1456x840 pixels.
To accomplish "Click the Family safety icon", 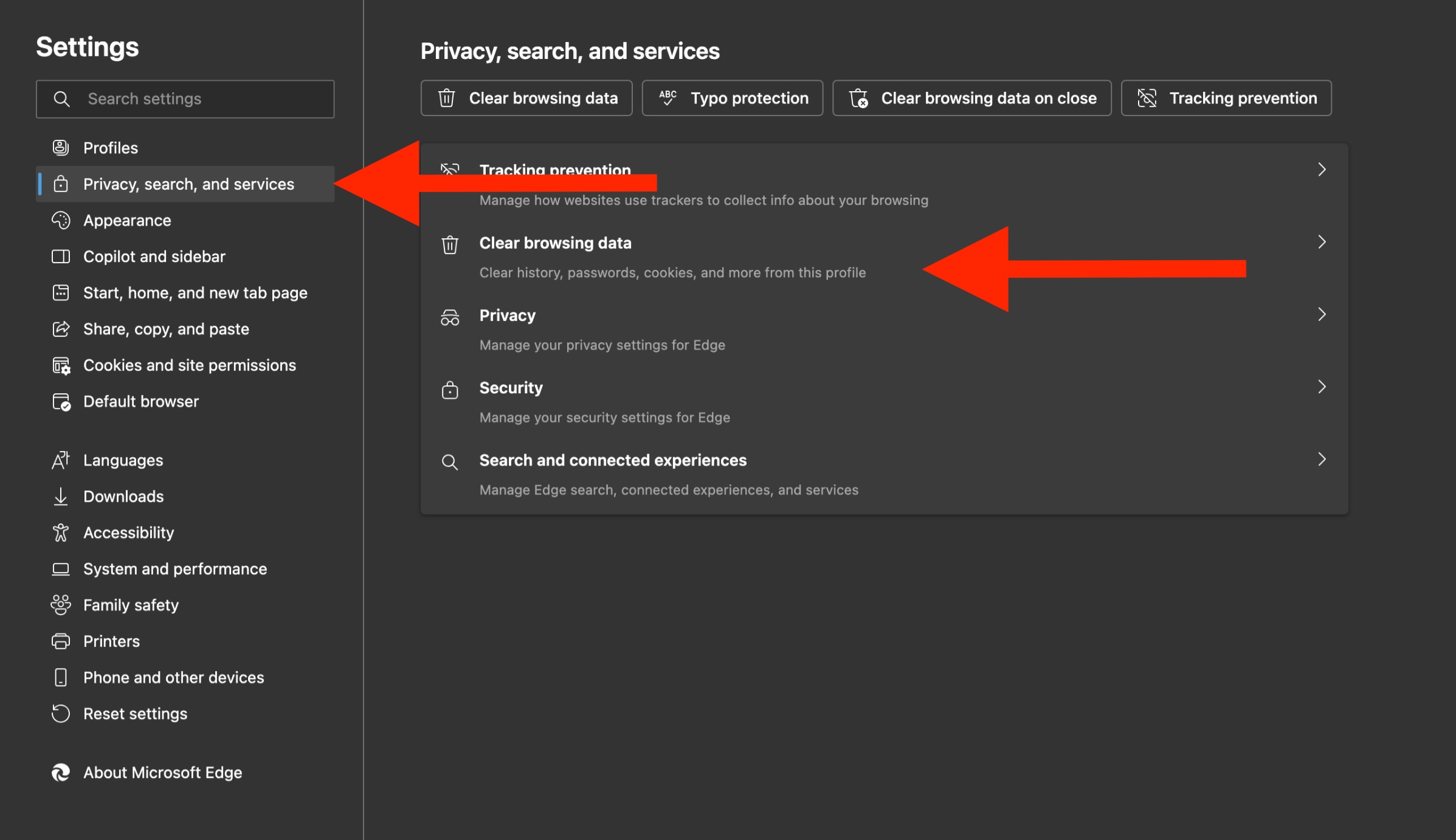I will tap(61, 605).
